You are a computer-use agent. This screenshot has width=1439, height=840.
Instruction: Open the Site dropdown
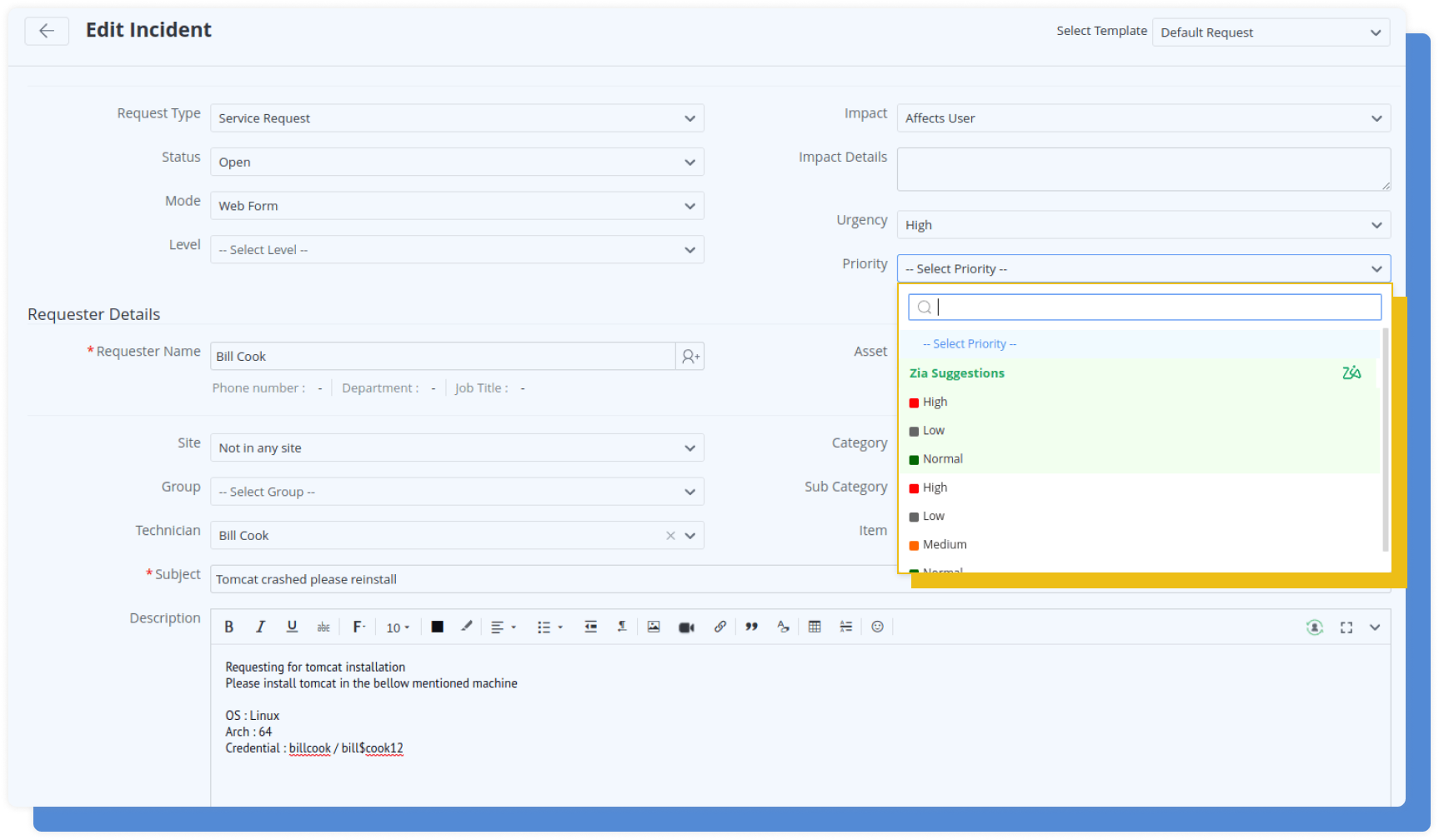pos(457,448)
